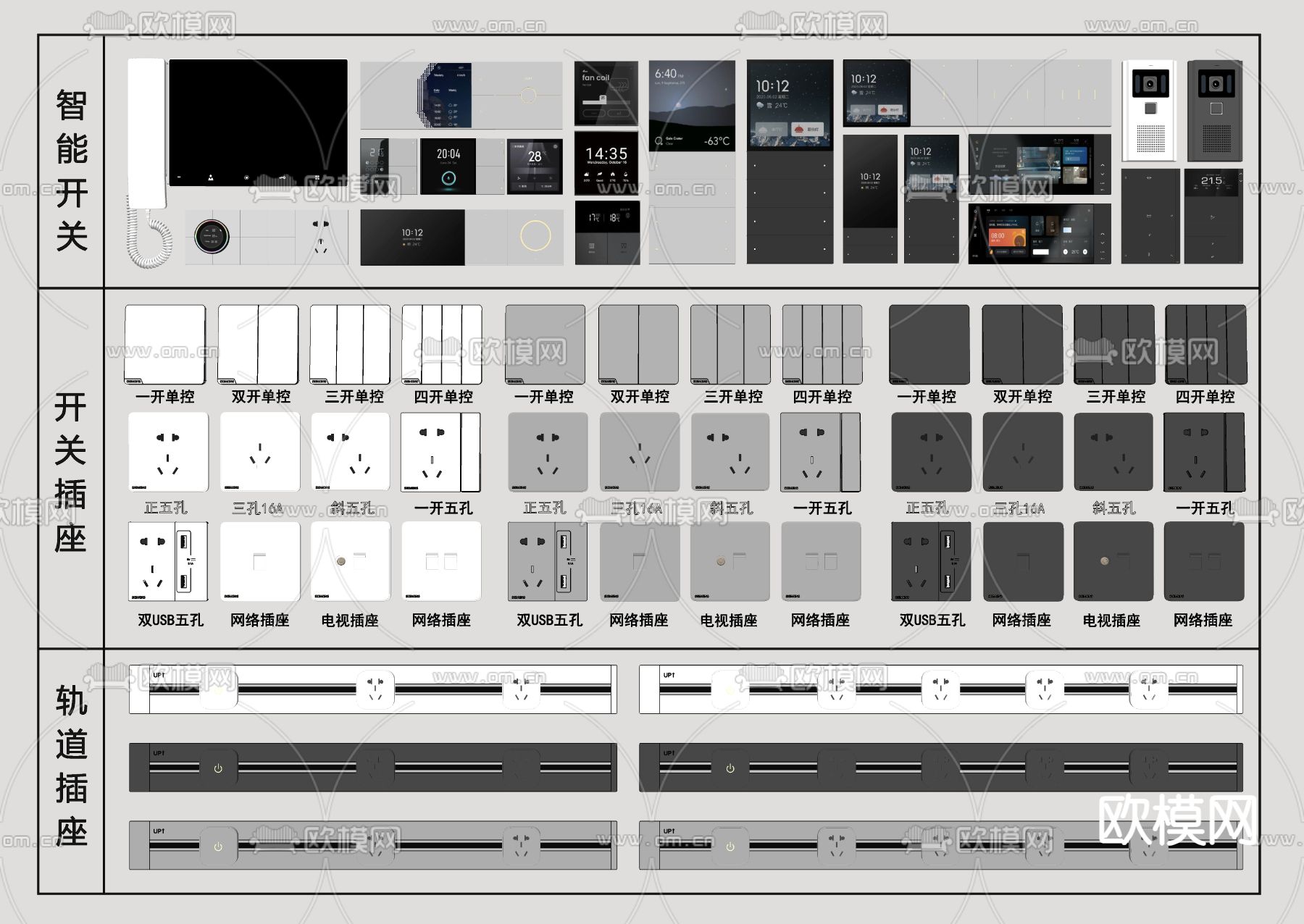The width and height of the screenshot is (1304, 924).
Task: Pick the dark single-port 网络插座 socket
Action: coord(1023,561)
